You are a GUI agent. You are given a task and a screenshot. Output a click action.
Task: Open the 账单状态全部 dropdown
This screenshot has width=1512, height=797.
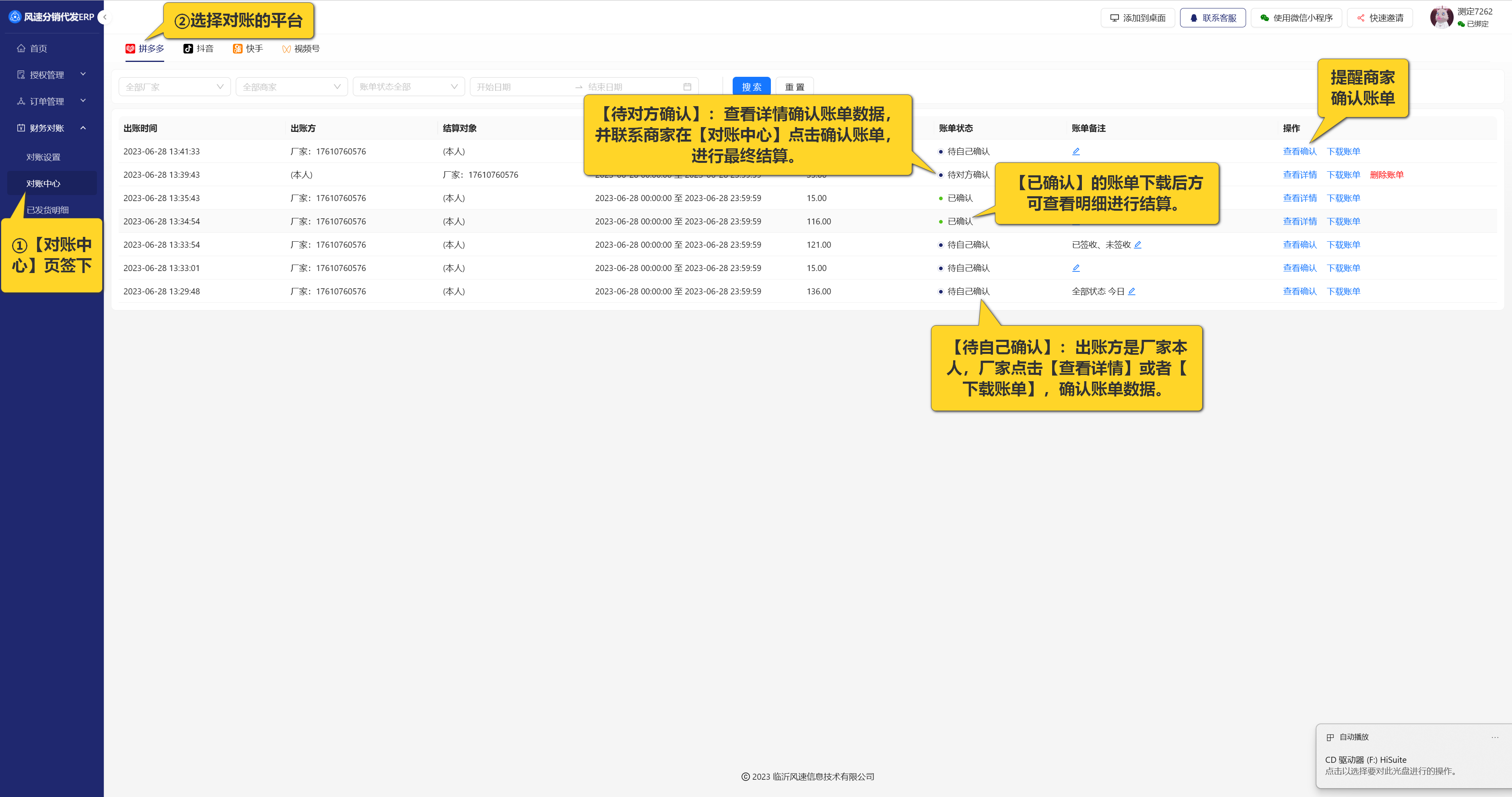(408, 87)
